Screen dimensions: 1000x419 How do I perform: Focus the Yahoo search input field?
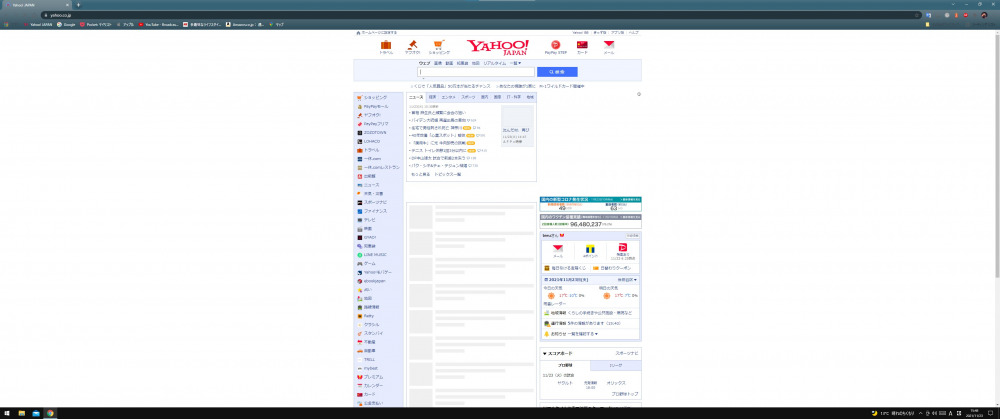(x=476, y=72)
